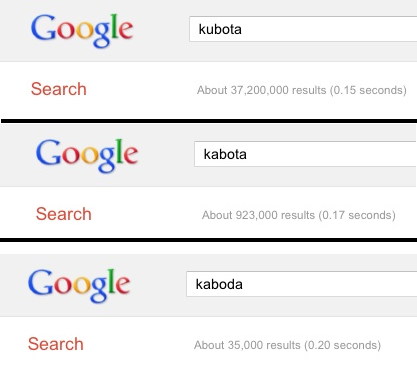This screenshot has height=366, width=417.
Task: Click empty space inside the kubota search field
Action: [328, 29]
